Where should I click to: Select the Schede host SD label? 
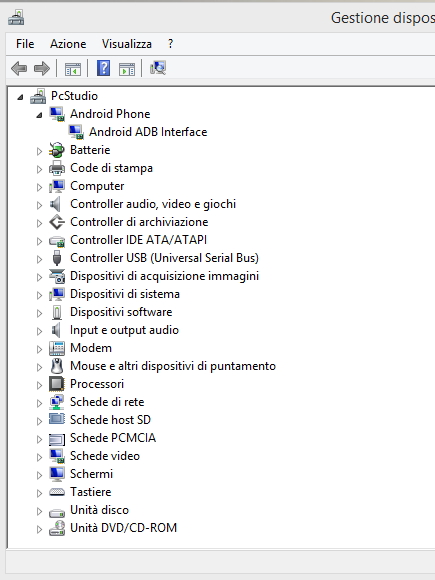coord(110,420)
